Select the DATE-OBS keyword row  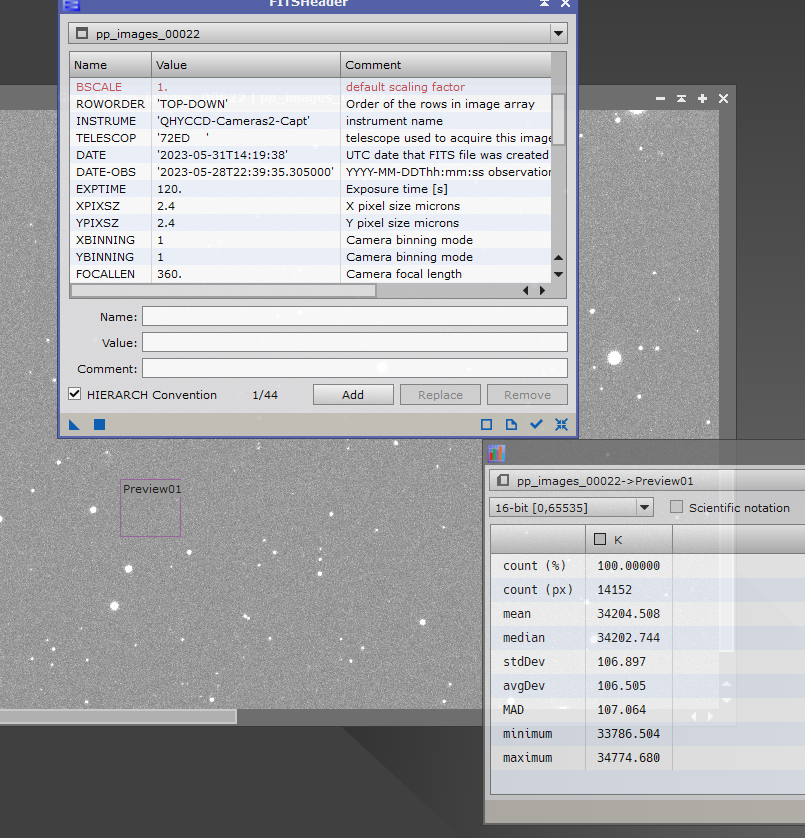click(311, 172)
